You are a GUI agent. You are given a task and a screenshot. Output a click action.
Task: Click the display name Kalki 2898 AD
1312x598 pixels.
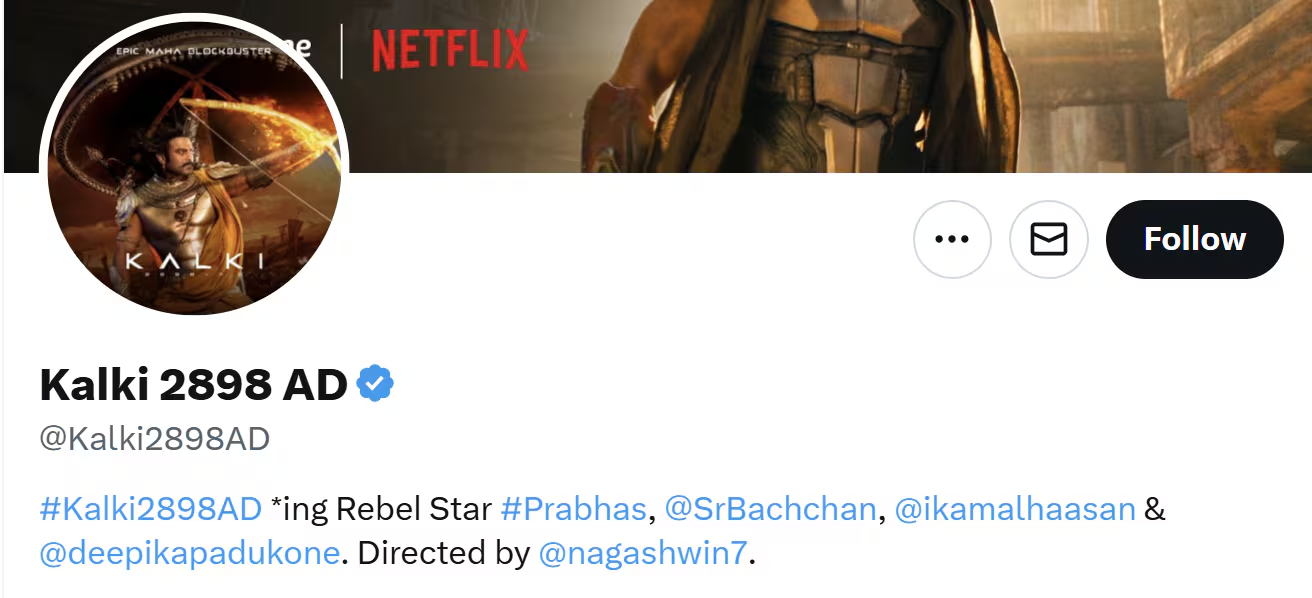pos(193,385)
